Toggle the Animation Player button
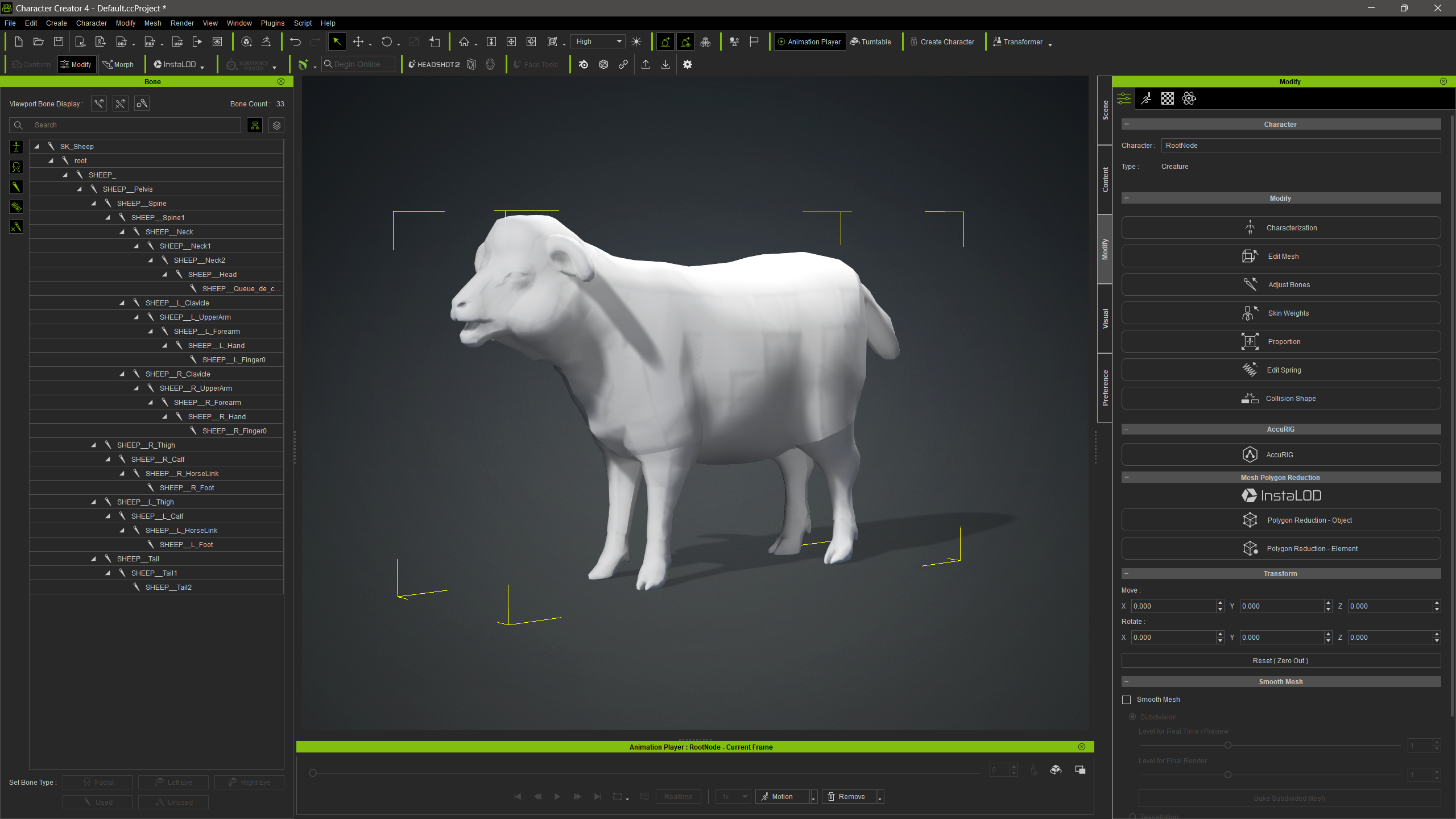The height and width of the screenshot is (819, 1456). click(809, 42)
